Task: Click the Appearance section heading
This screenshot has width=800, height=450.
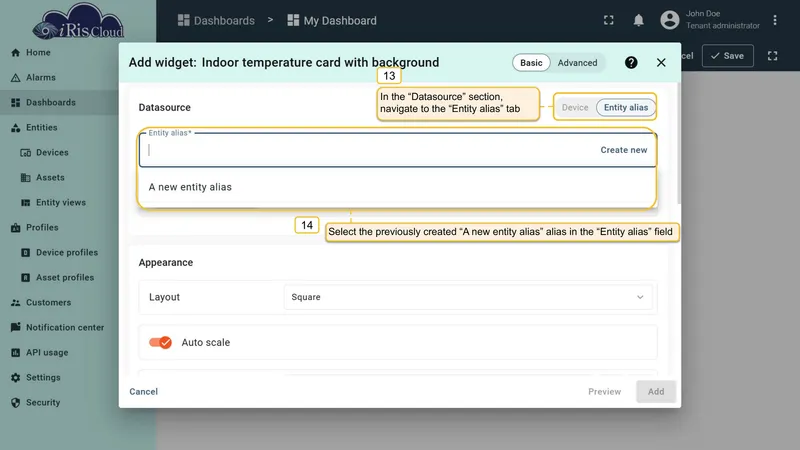Action: click(x=166, y=262)
